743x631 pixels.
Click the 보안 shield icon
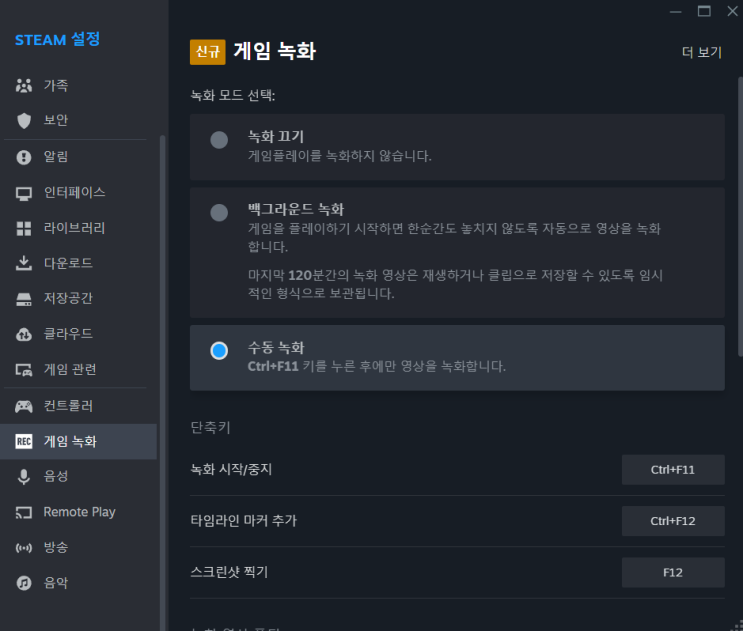click(x=24, y=121)
